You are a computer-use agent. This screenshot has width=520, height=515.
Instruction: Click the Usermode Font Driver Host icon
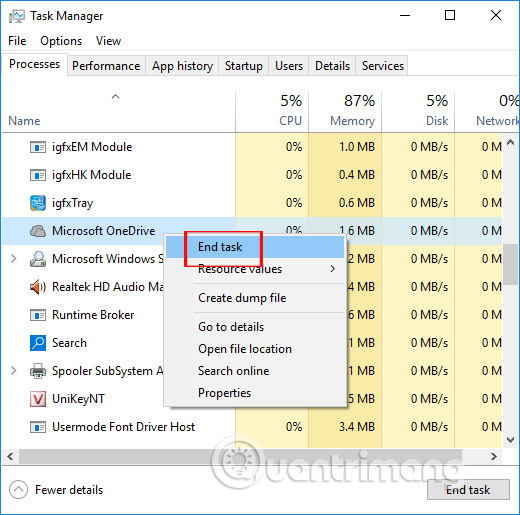pos(38,427)
